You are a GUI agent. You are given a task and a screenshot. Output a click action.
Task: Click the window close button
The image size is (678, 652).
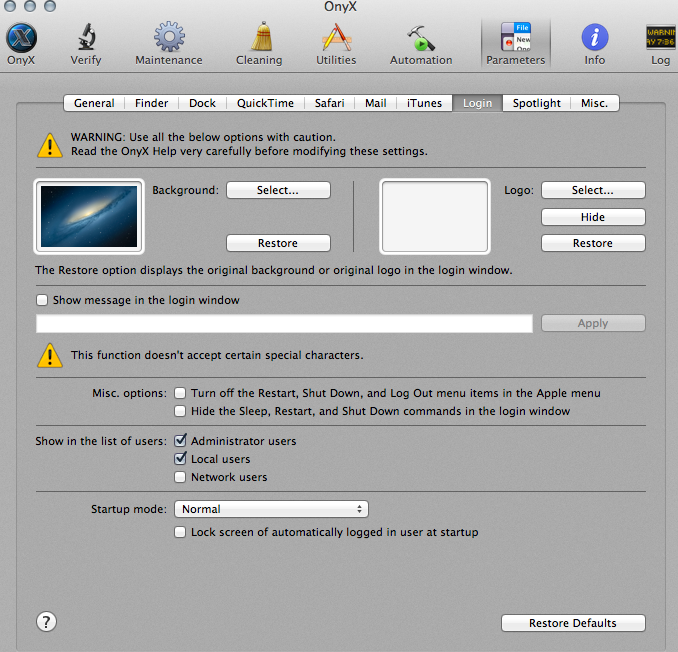(x=10, y=5)
